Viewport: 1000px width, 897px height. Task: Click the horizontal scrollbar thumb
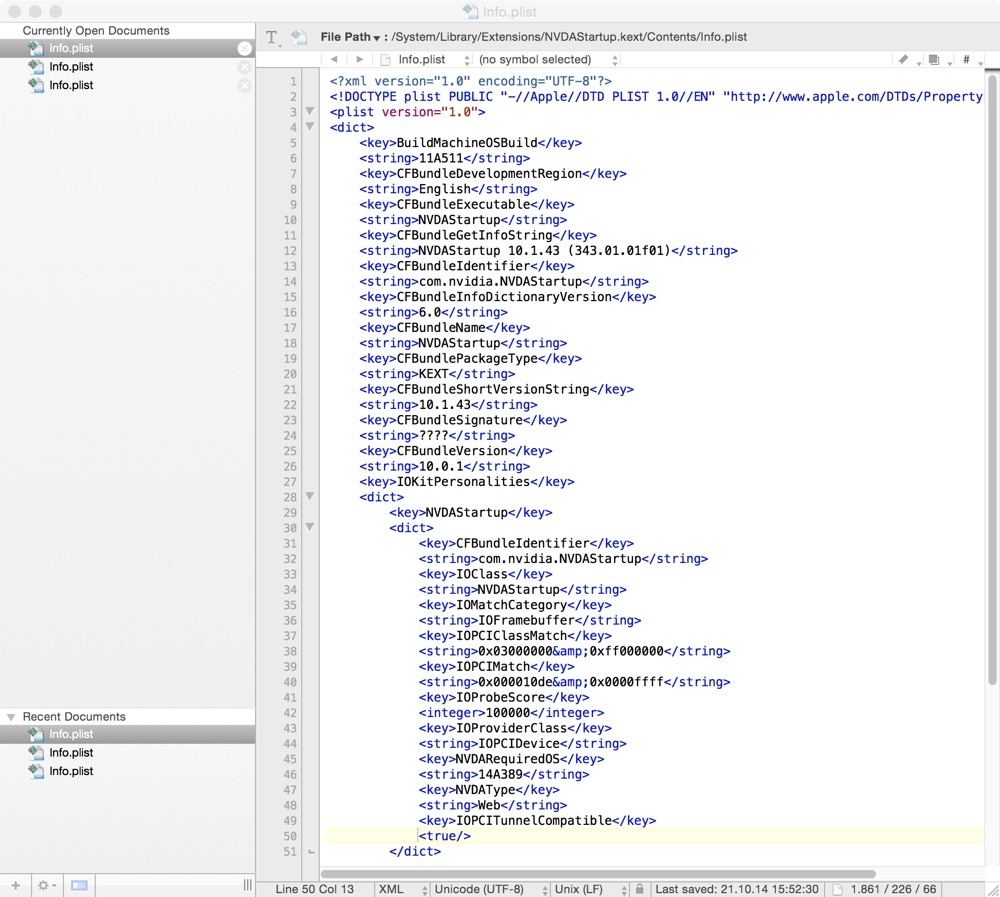(x=598, y=874)
